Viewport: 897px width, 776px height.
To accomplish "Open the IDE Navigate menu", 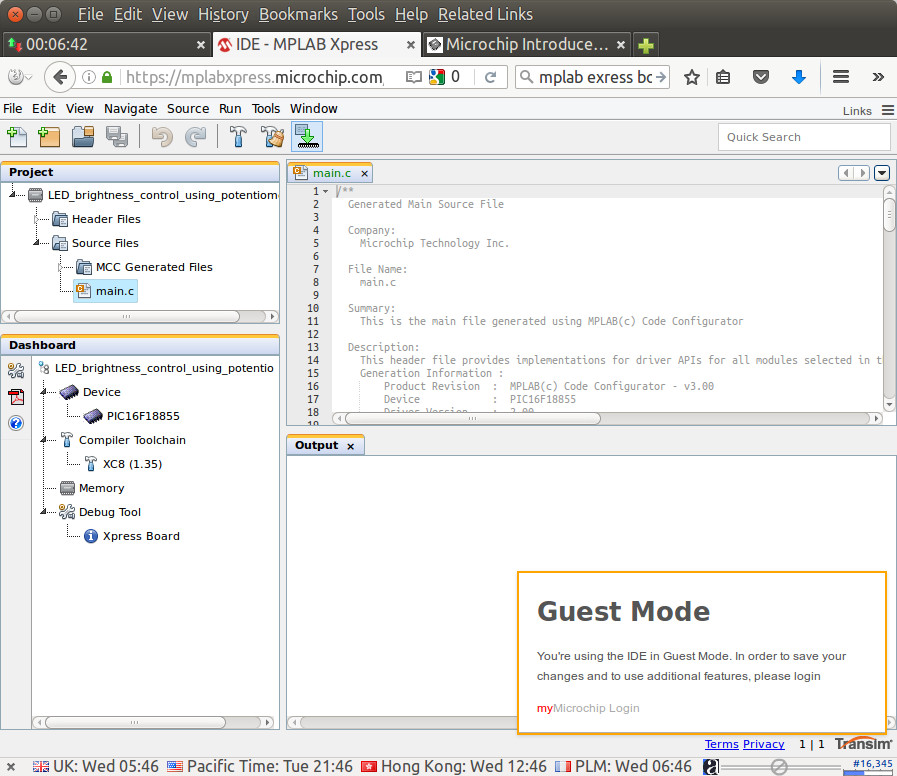I will pyautogui.click(x=130, y=109).
